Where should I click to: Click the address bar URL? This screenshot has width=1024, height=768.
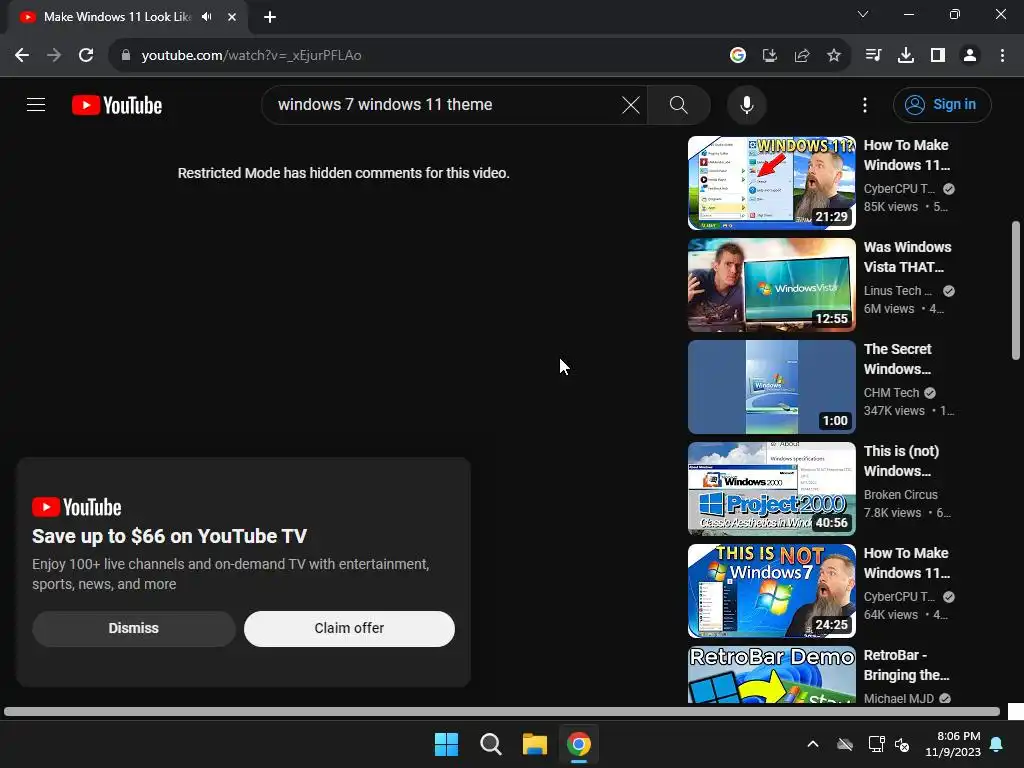[x=251, y=56]
